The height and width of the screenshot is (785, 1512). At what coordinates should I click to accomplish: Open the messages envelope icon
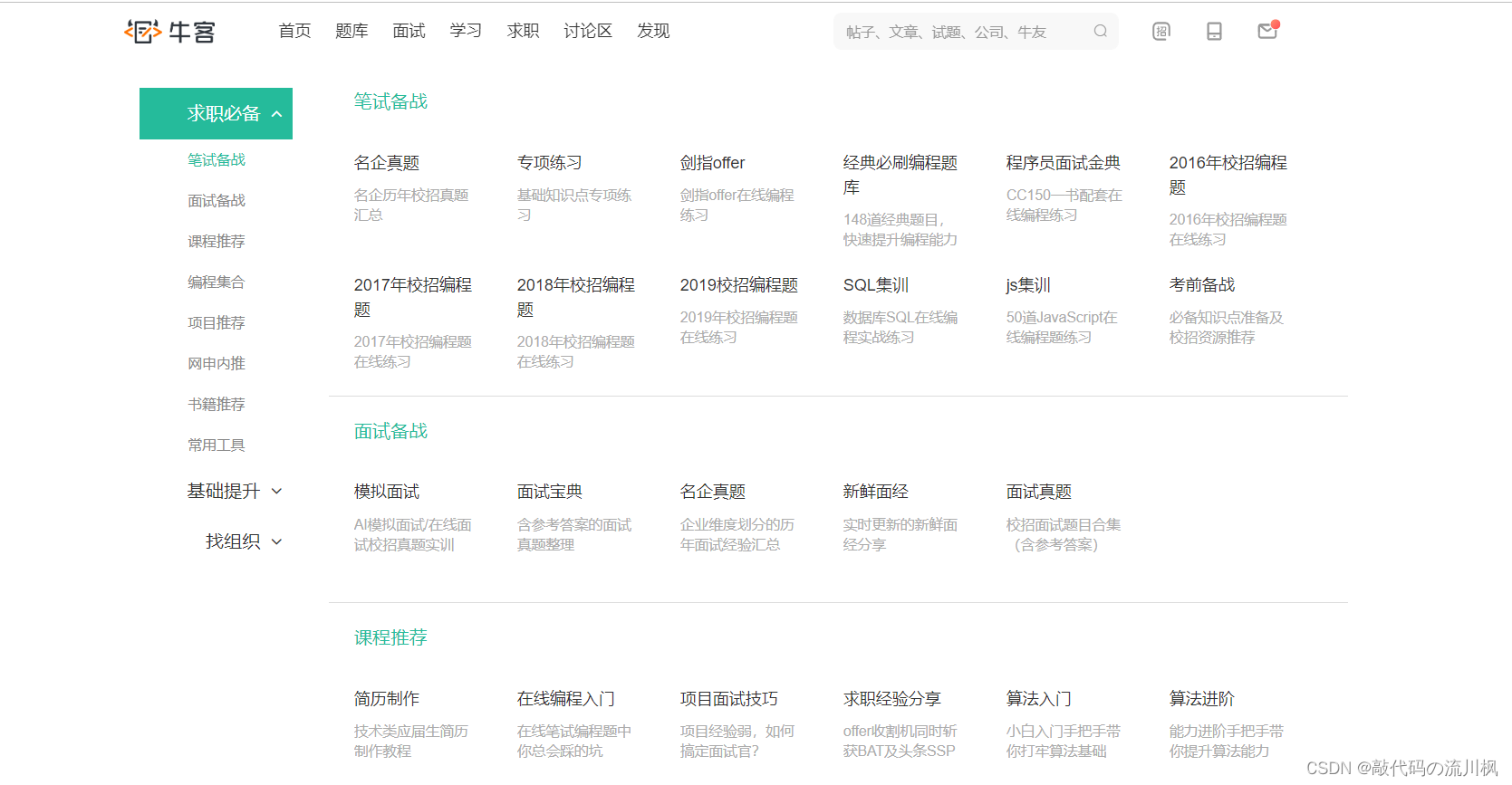point(1266,32)
